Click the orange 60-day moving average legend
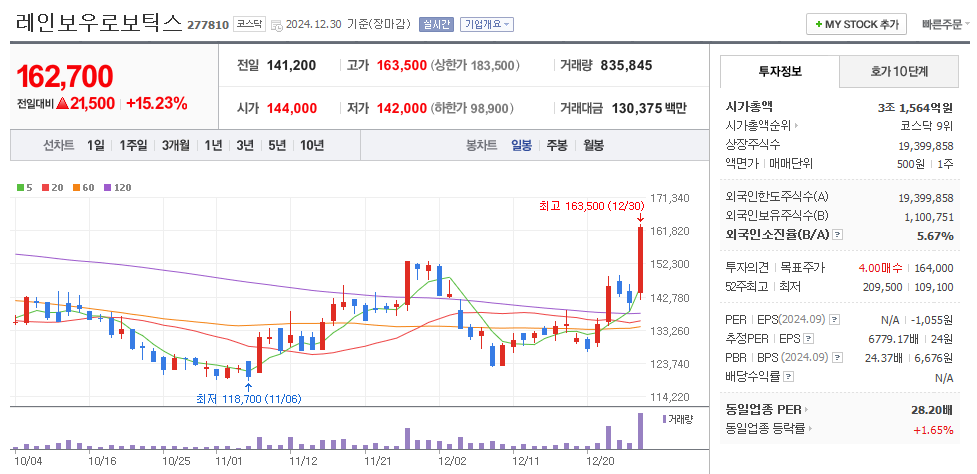 pyautogui.click(x=83, y=187)
